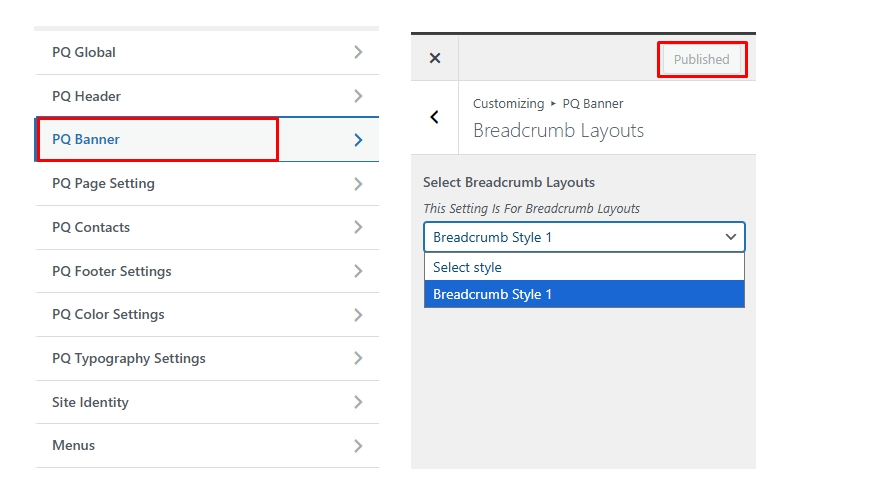Click the chevron beside Site Identity
This screenshot has height=504, width=869.
358,402
